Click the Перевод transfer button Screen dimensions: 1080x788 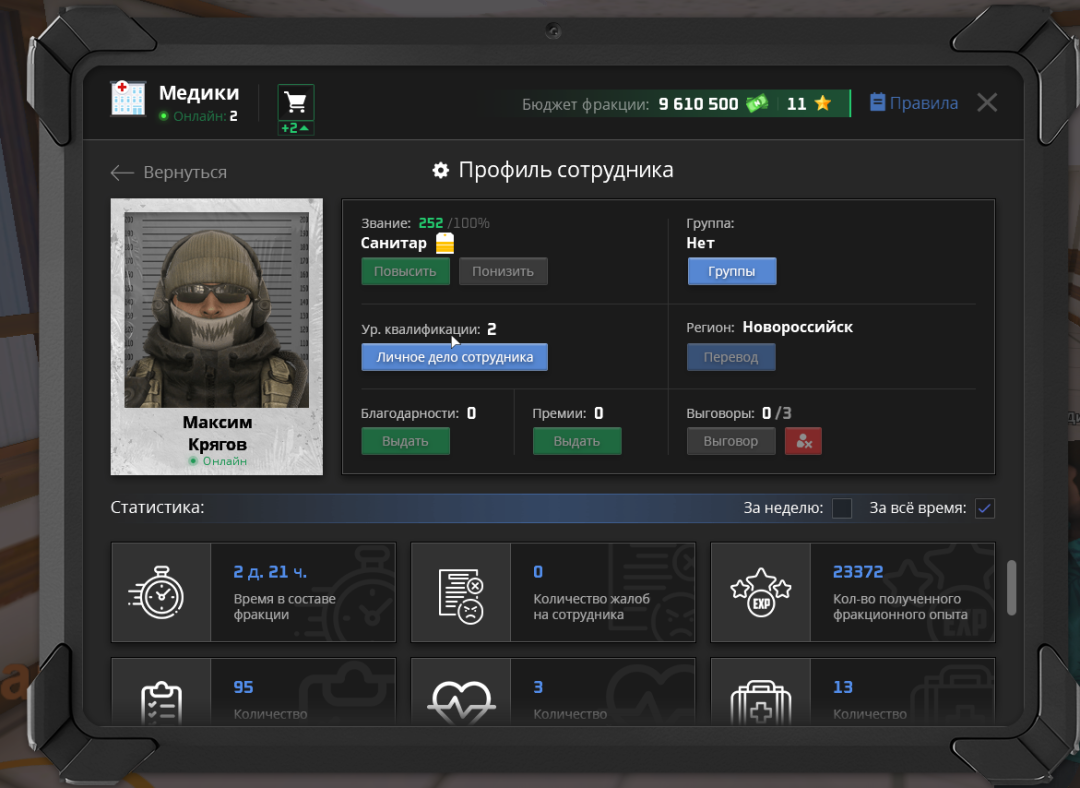click(x=731, y=357)
